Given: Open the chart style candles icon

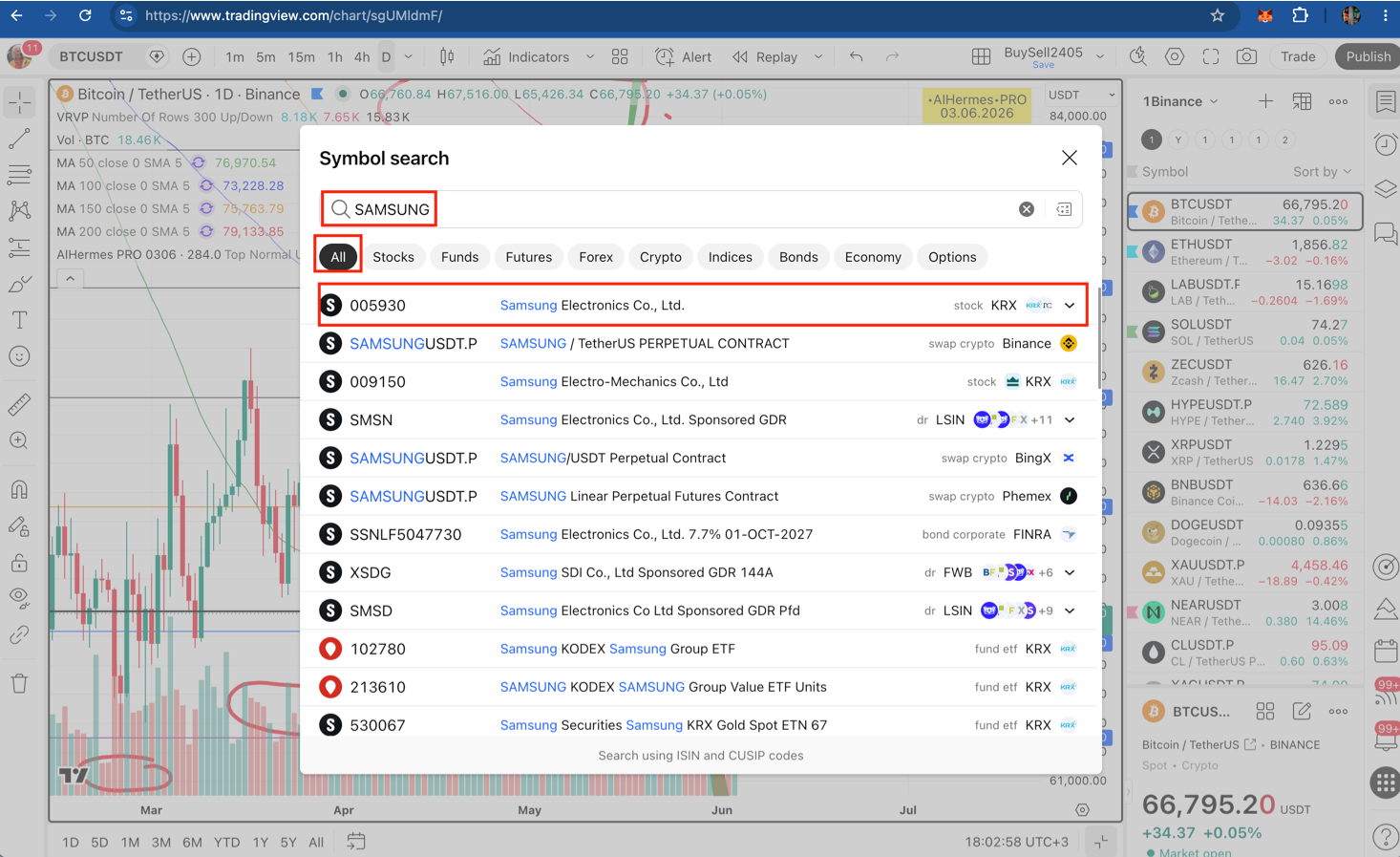Looking at the screenshot, I should click(x=447, y=57).
